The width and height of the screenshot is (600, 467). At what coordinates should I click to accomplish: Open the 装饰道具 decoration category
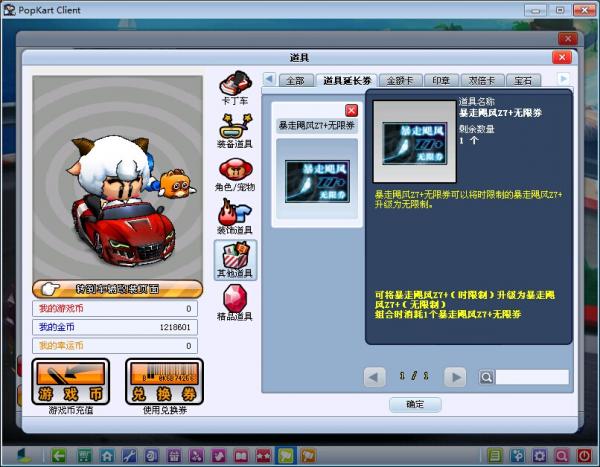(x=235, y=217)
